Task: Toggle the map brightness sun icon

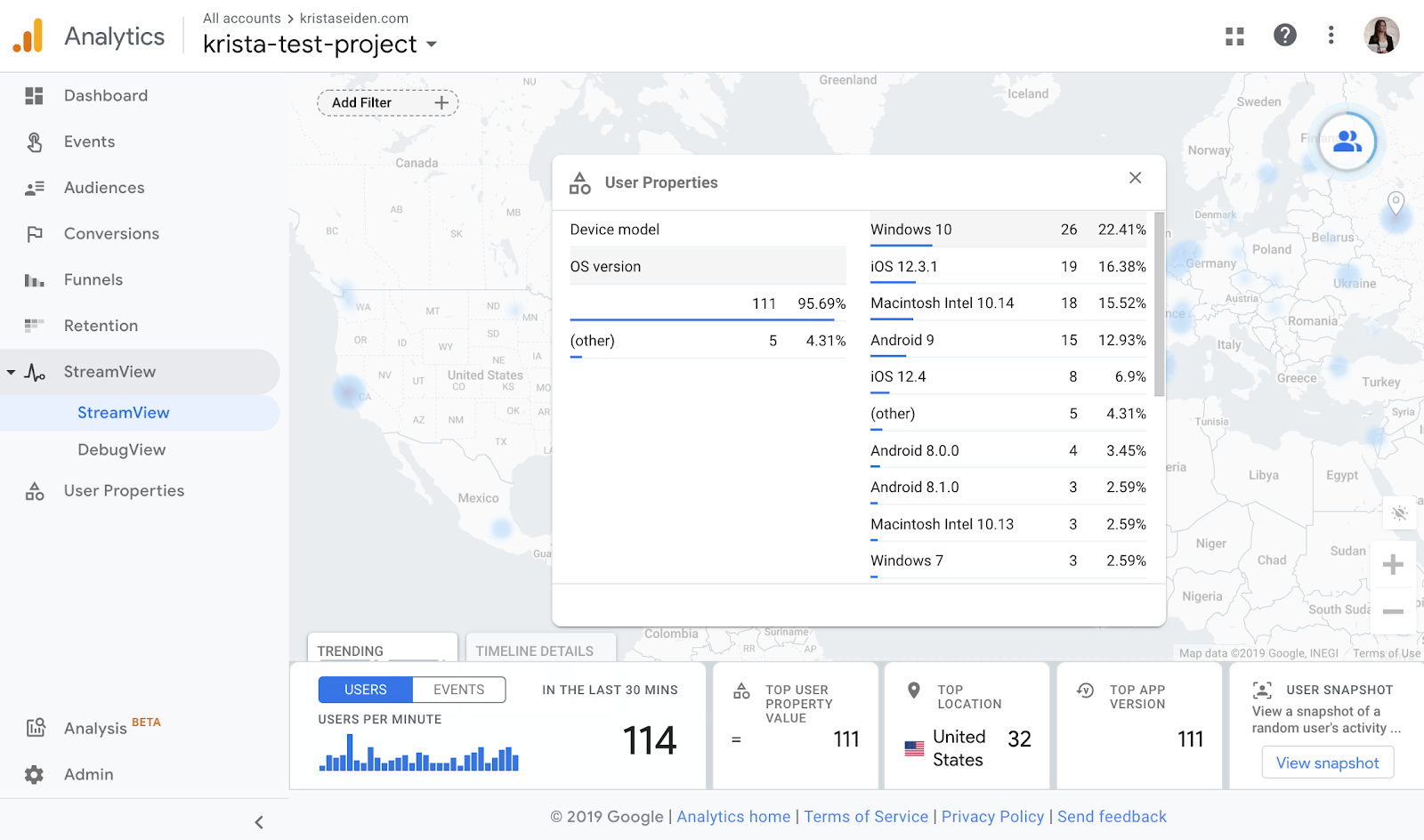Action: tap(1400, 513)
